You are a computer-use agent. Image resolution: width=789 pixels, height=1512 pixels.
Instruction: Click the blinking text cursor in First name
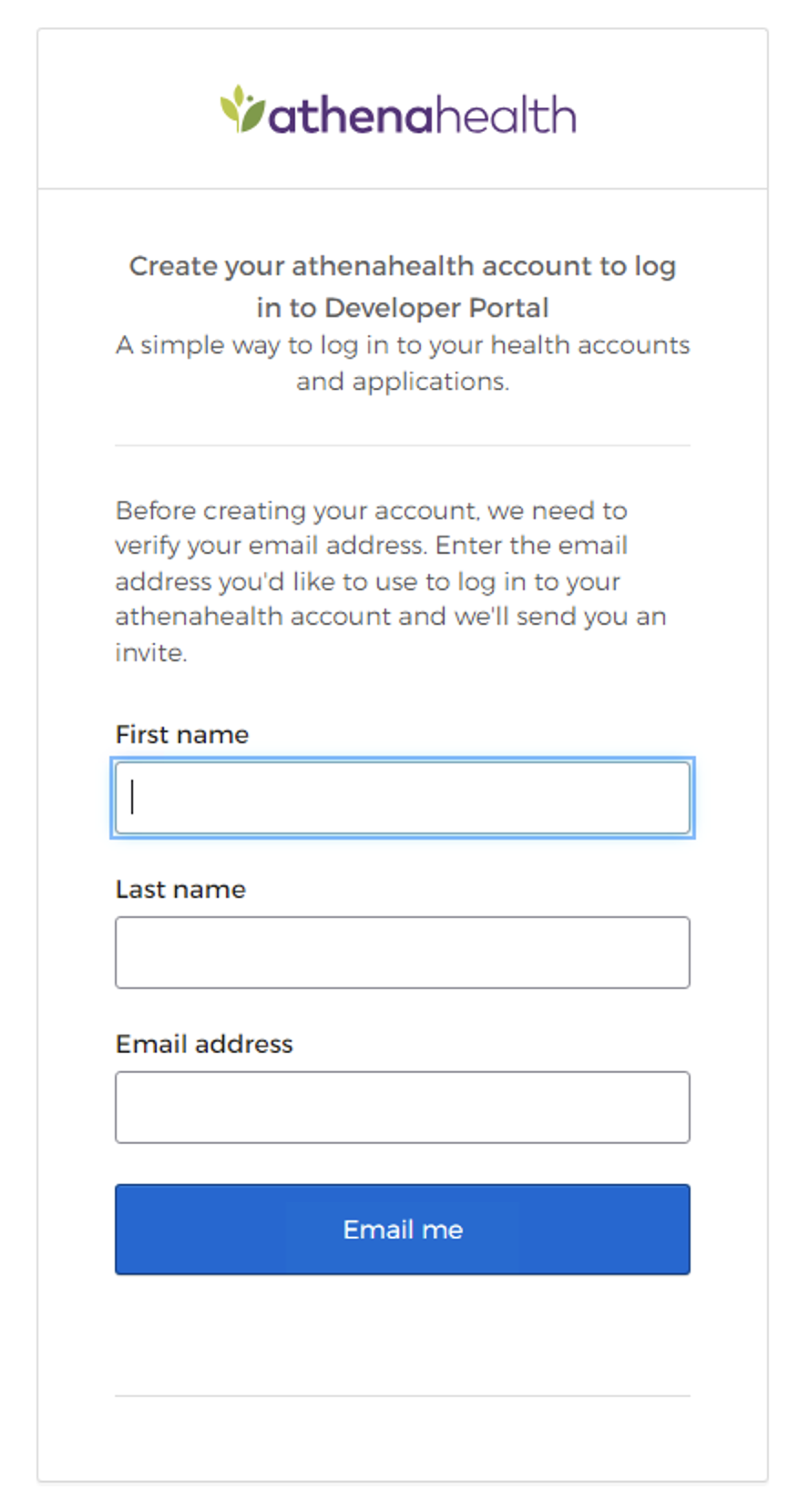(x=133, y=797)
